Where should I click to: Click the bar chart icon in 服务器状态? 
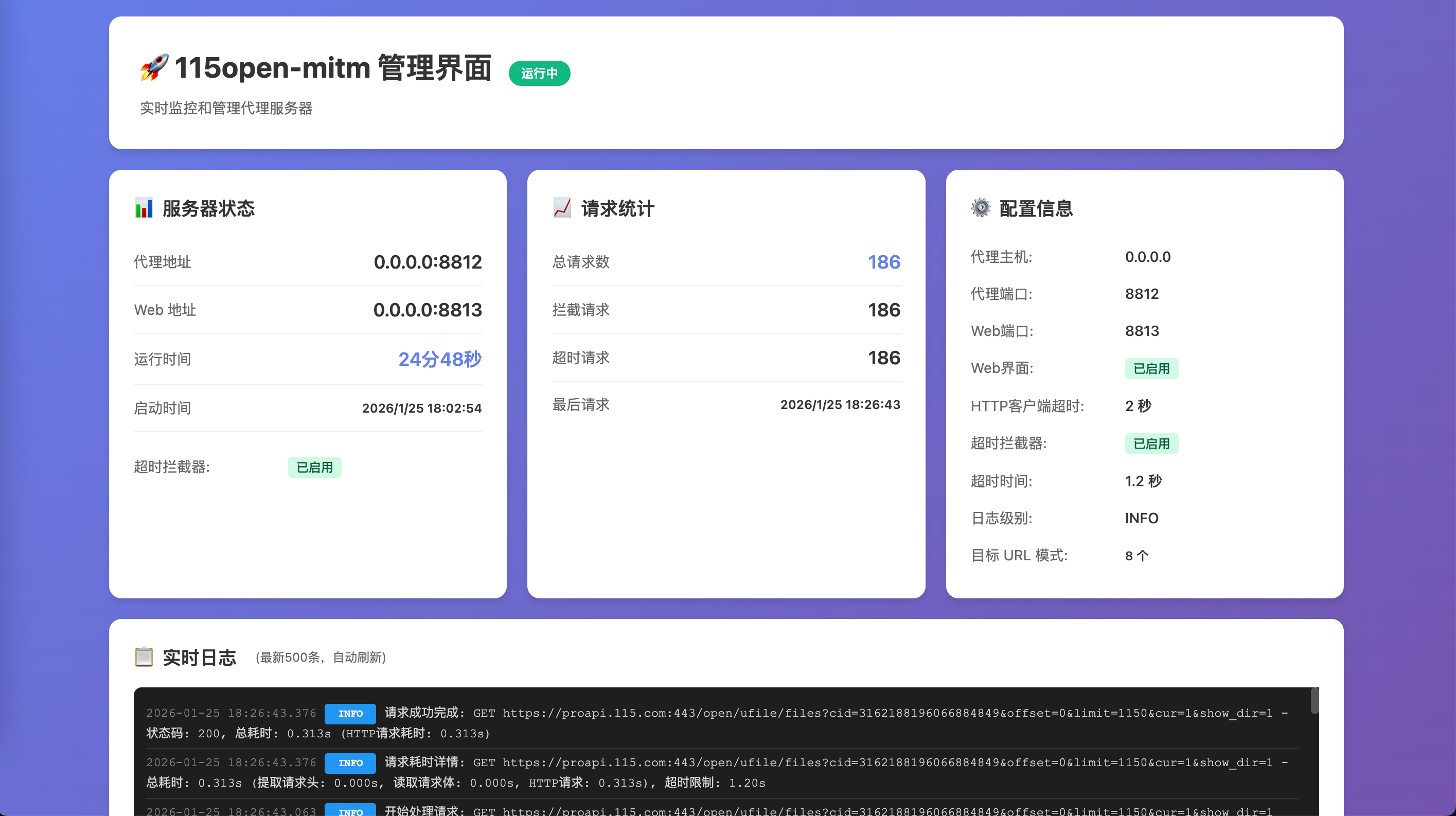[144, 208]
